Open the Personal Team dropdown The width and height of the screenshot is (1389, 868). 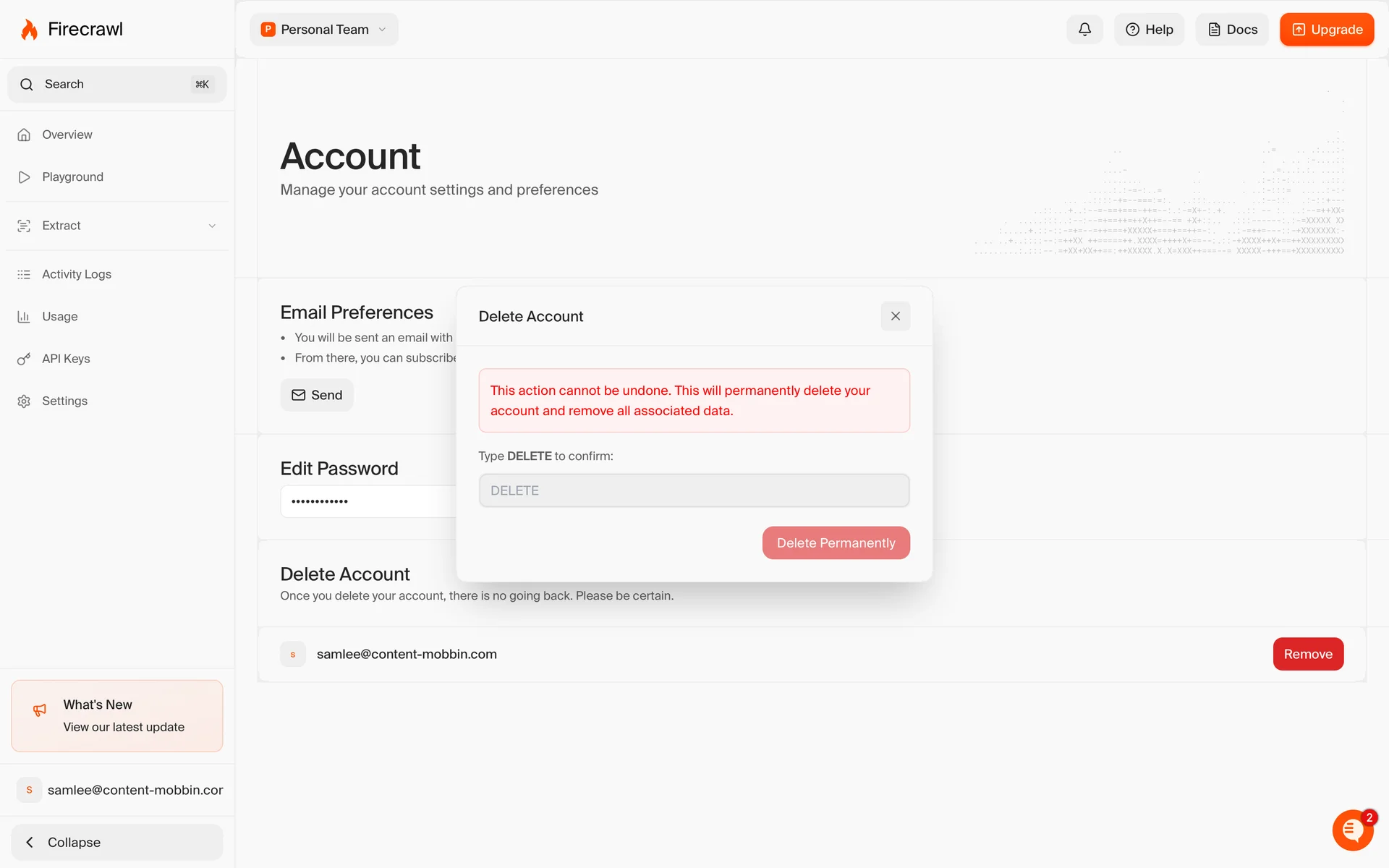pos(324,30)
